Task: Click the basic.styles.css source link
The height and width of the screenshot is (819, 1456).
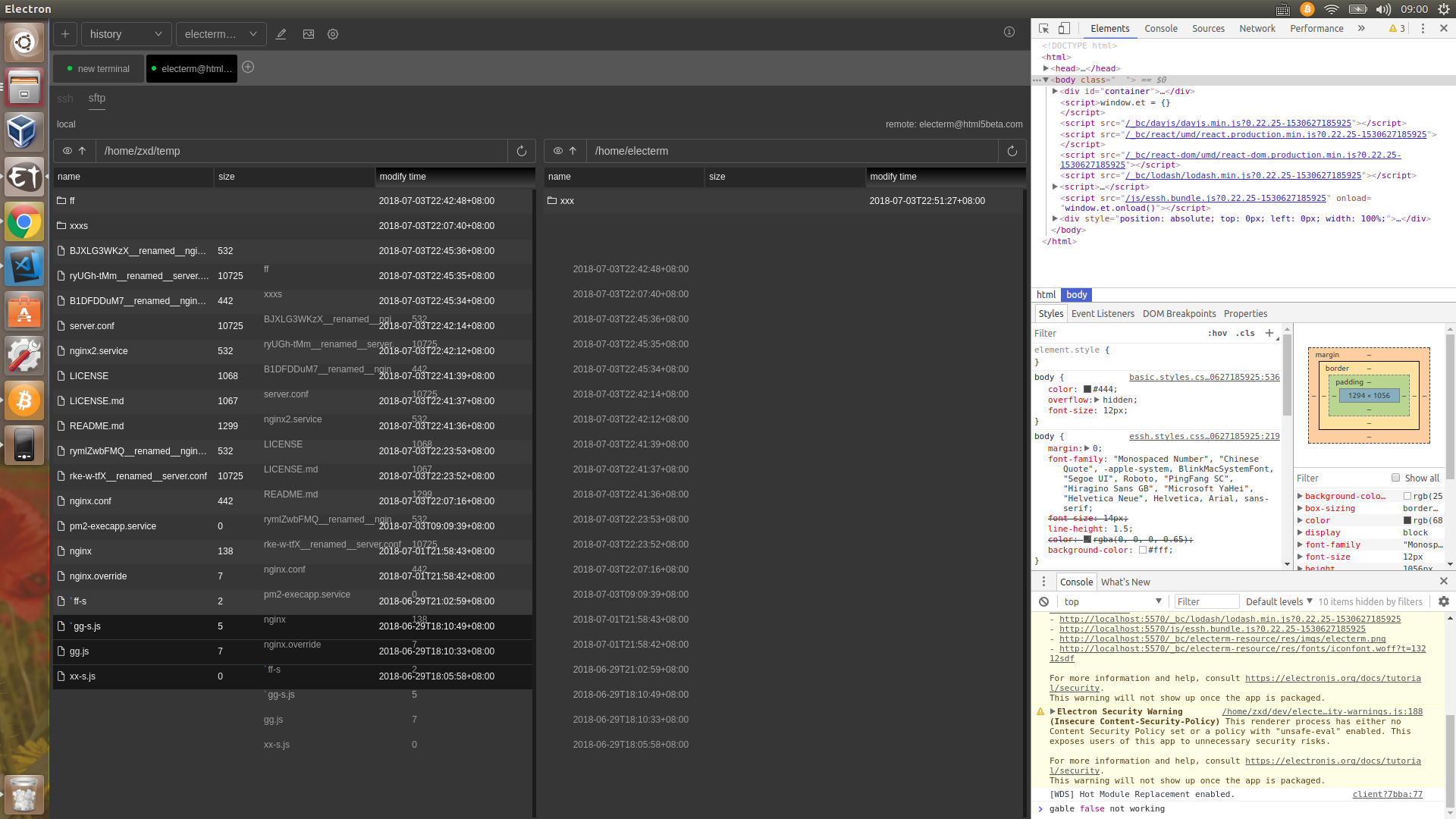Action: pyautogui.click(x=1203, y=377)
